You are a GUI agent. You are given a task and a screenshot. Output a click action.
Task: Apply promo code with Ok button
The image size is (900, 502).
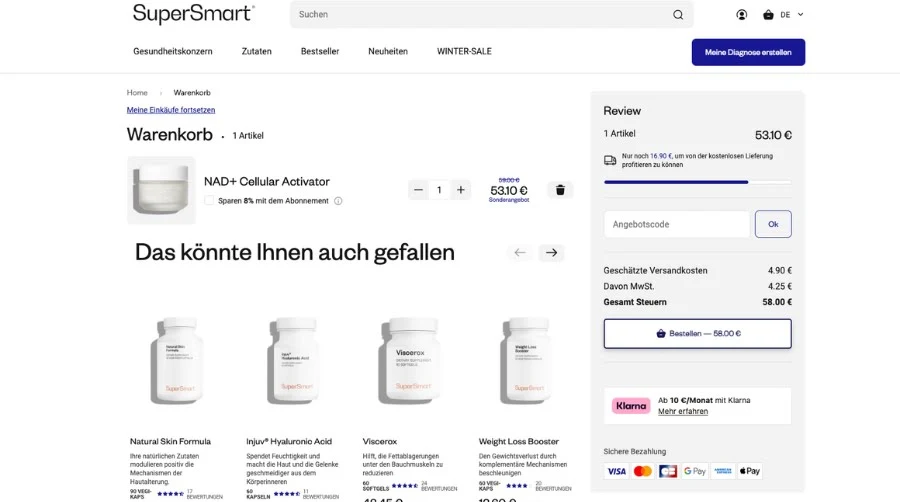tap(773, 224)
